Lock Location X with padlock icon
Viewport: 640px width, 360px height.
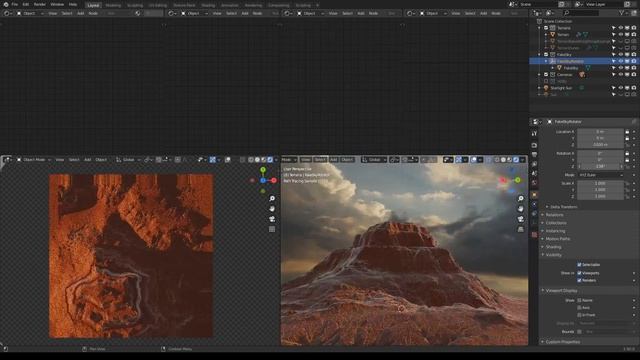[x=627, y=132]
